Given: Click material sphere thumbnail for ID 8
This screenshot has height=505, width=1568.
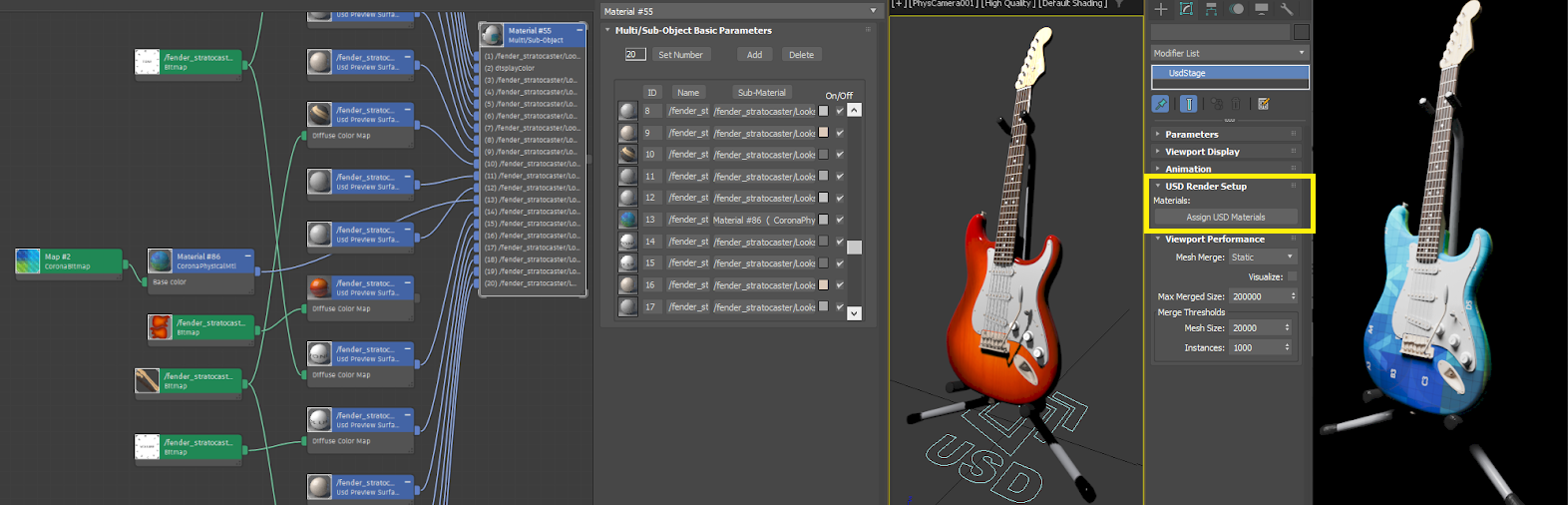Looking at the screenshot, I should [x=627, y=111].
